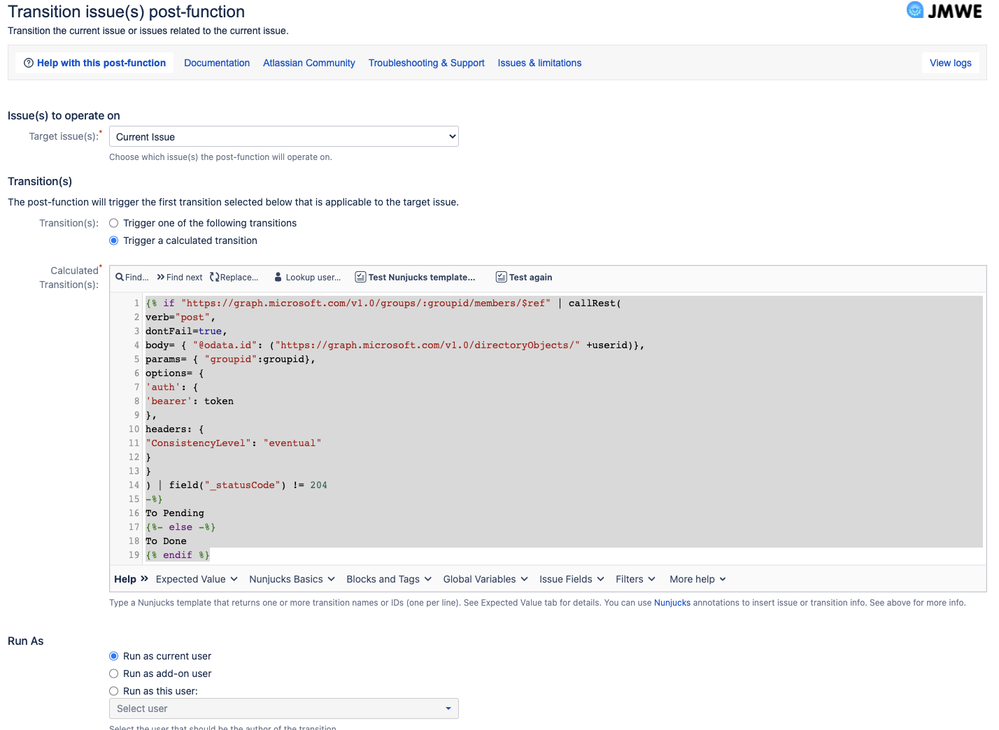Click the Find next double-arrow icon

click(x=161, y=277)
